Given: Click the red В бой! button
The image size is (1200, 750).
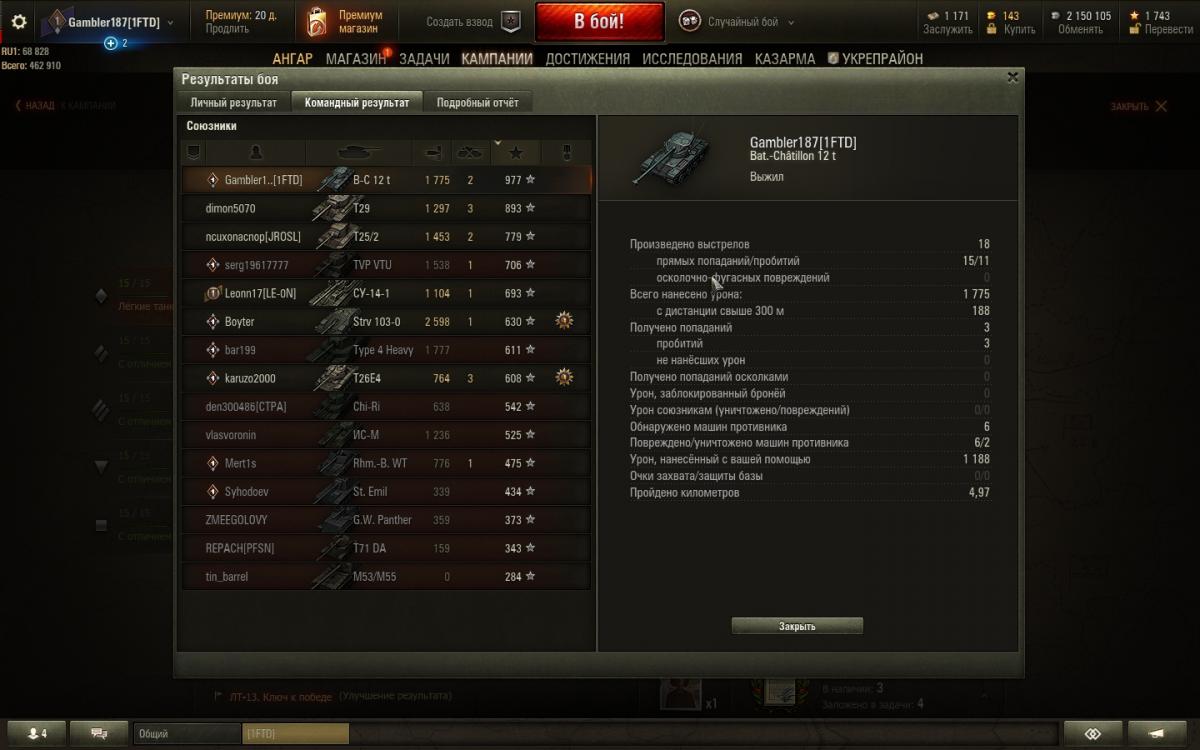Looking at the screenshot, I should (599, 21).
